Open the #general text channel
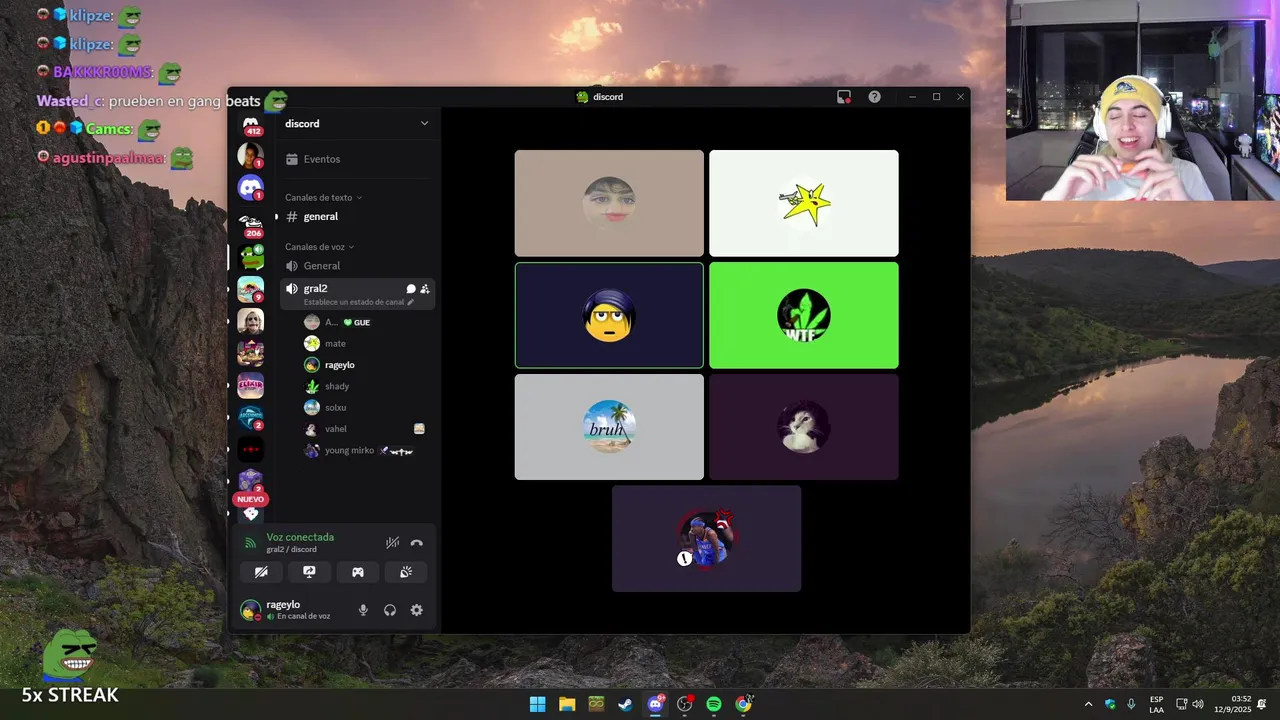 (x=357, y=217)
